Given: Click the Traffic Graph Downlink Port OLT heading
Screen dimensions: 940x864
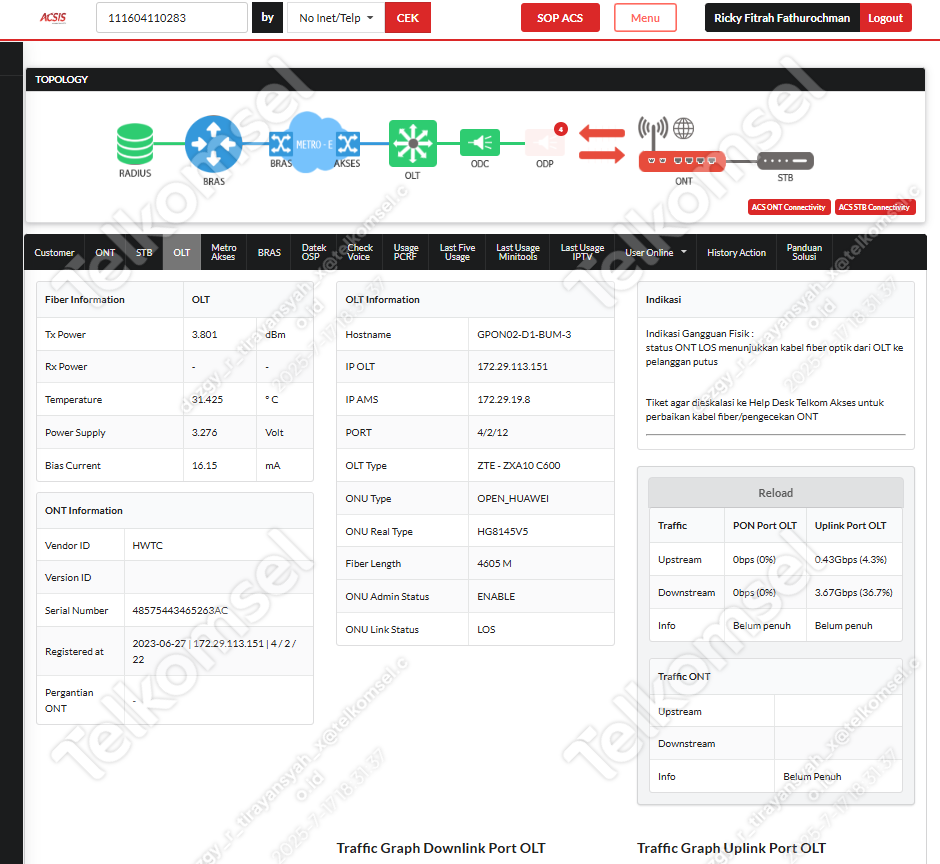Looking at the screenshot, I should [441, 848].
